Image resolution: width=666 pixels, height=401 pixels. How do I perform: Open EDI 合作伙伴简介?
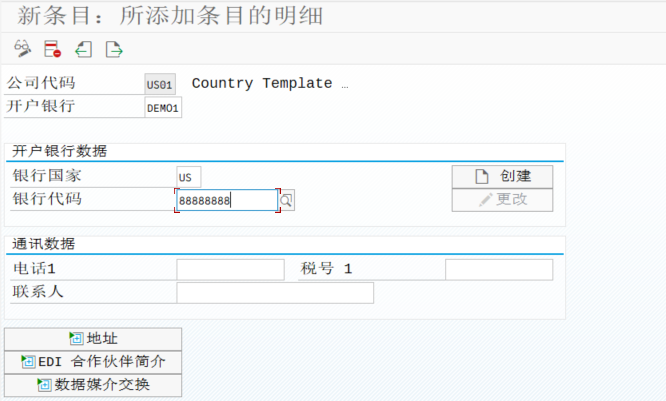click(93, 362)
